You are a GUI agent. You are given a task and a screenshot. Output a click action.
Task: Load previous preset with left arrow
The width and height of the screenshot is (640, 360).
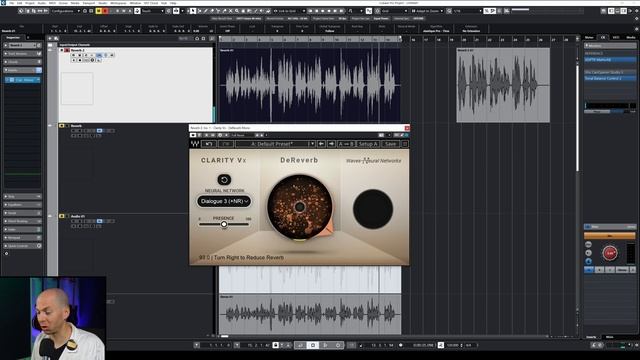(321, 144)
